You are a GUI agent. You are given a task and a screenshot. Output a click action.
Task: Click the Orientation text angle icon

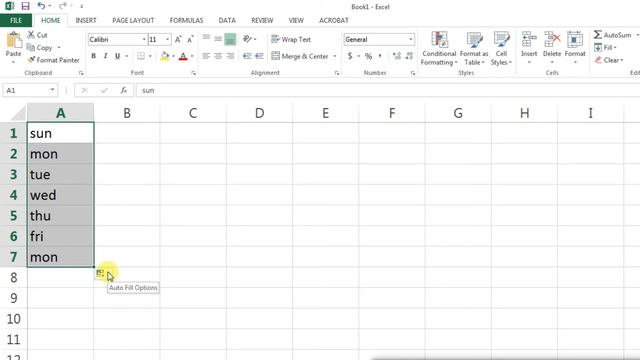(247, 39)
